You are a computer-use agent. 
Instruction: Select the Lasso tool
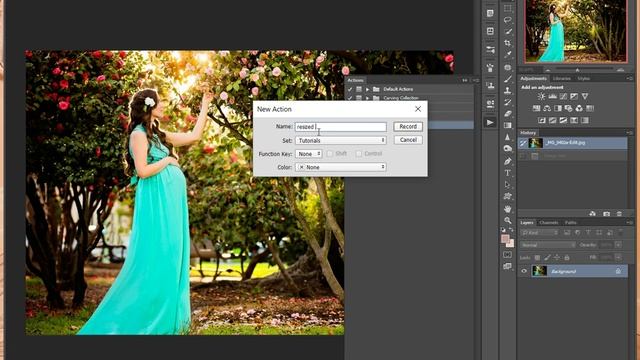point(507,20)
